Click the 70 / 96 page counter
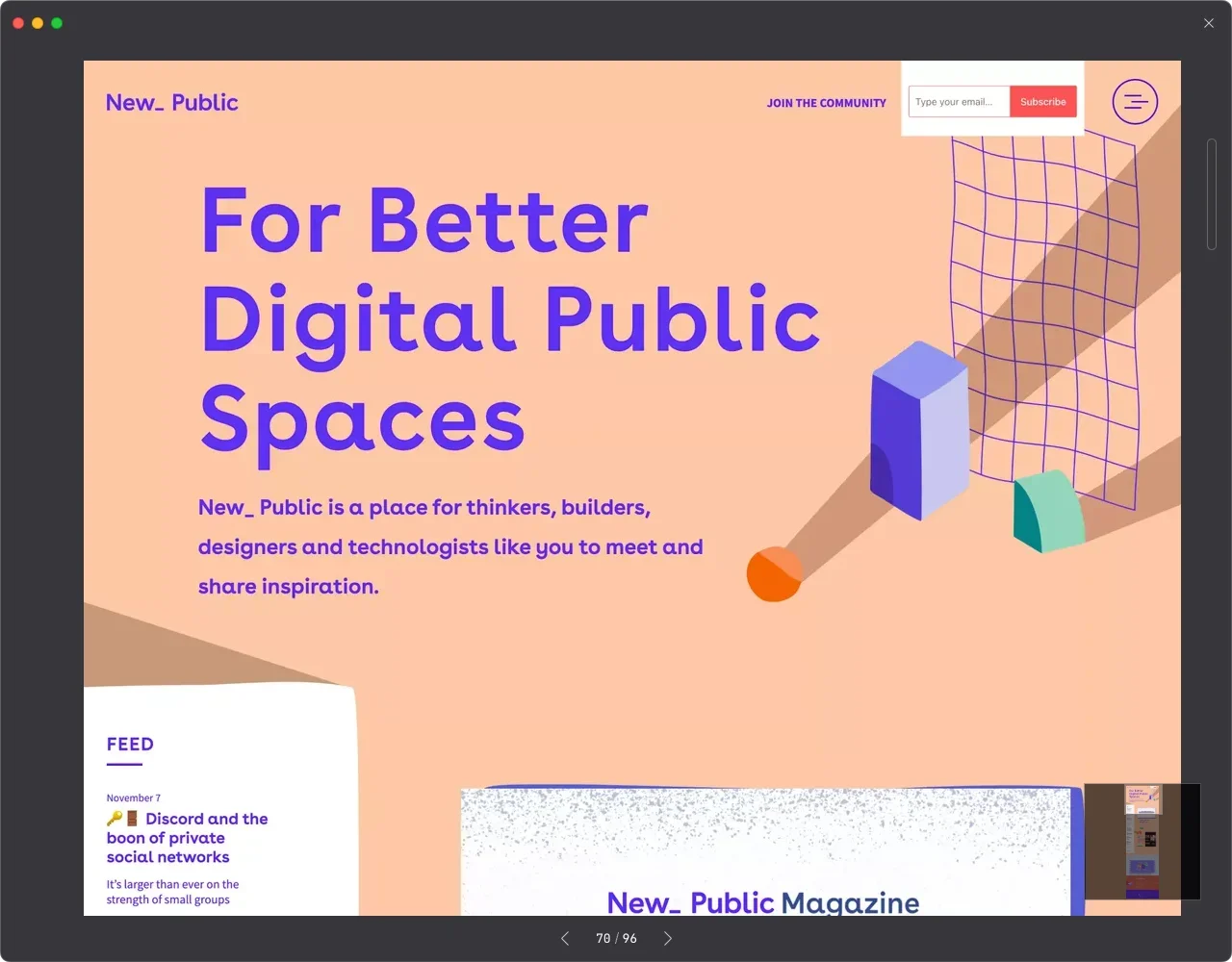The width and height of the screenshot is (1232, 962). coord(616,938)
